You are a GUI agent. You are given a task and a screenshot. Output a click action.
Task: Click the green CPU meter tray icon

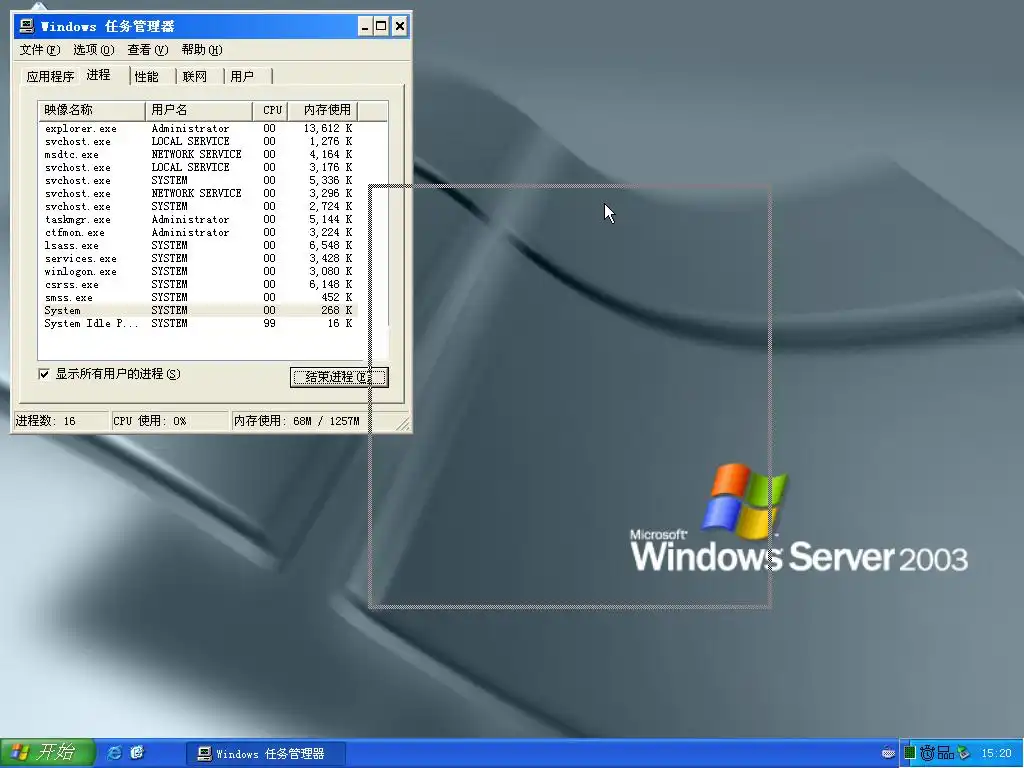tap(910, 753)
